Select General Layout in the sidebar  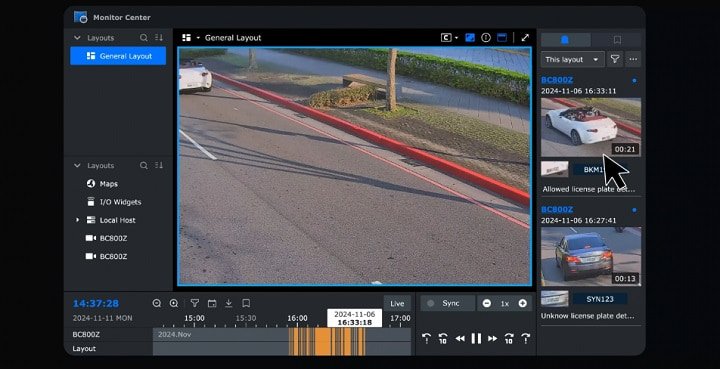click(118, 56)
